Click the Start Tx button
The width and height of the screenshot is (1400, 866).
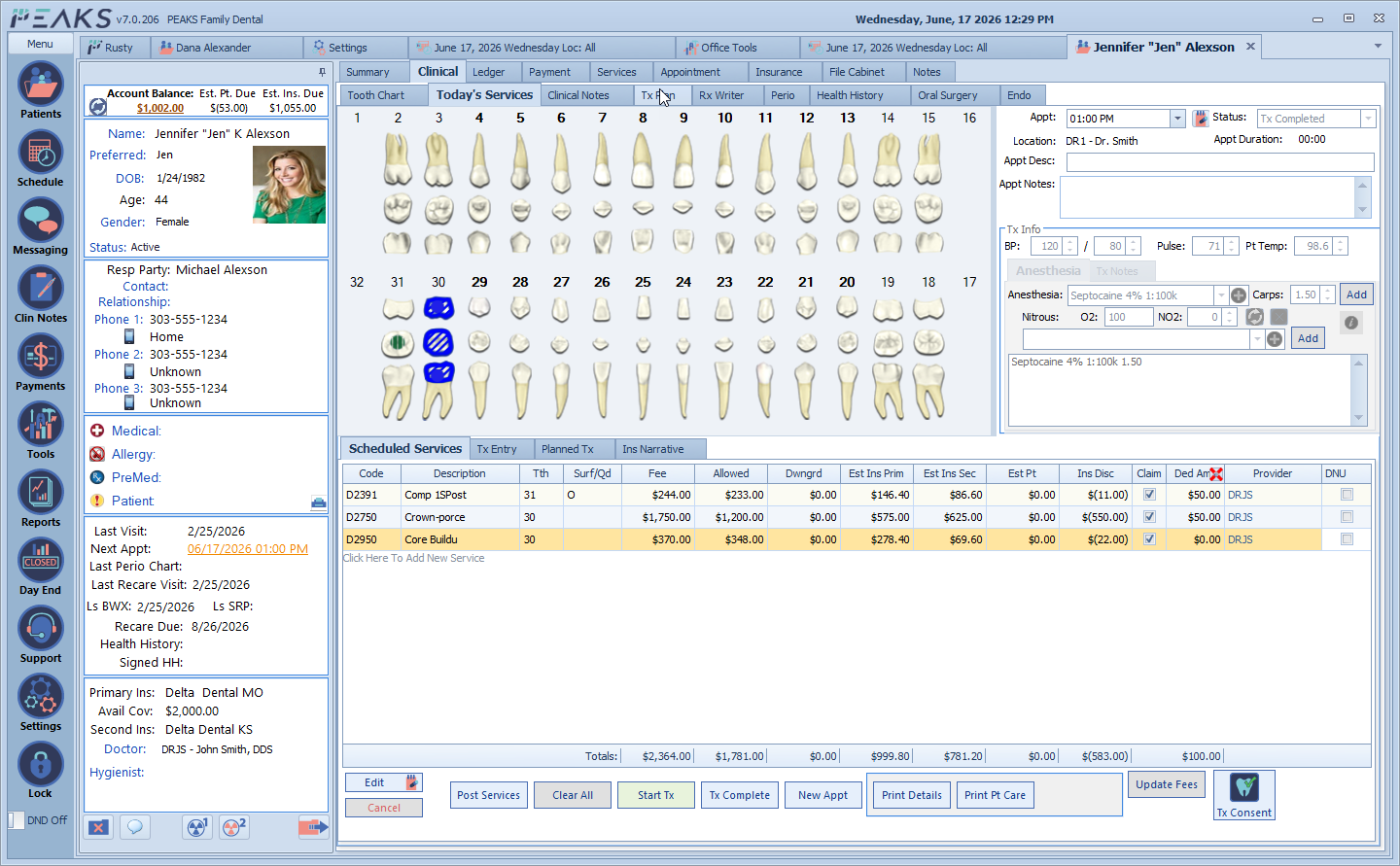[x=656, y=795]
